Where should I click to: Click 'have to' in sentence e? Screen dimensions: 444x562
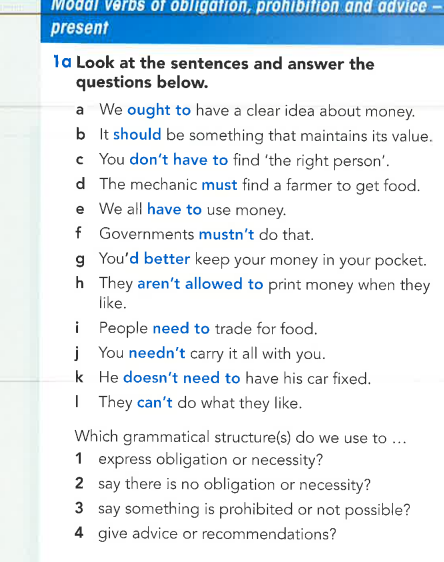[x=175, y=209]
